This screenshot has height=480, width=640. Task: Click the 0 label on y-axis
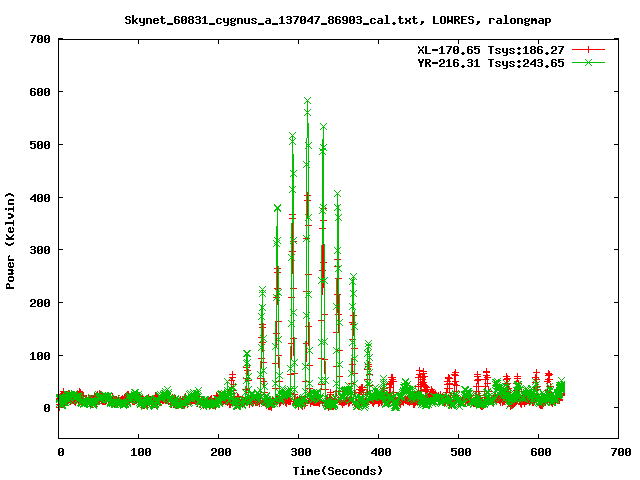tap(47, 408)
